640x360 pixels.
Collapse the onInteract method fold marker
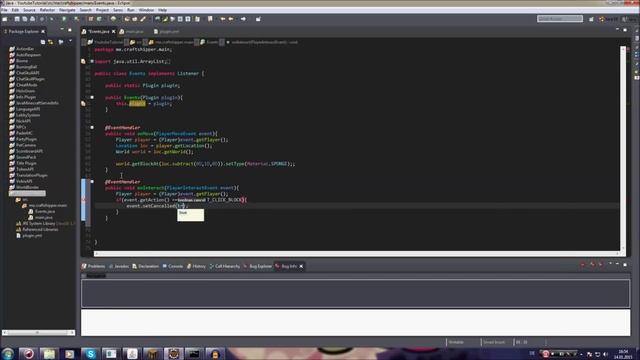92,182
